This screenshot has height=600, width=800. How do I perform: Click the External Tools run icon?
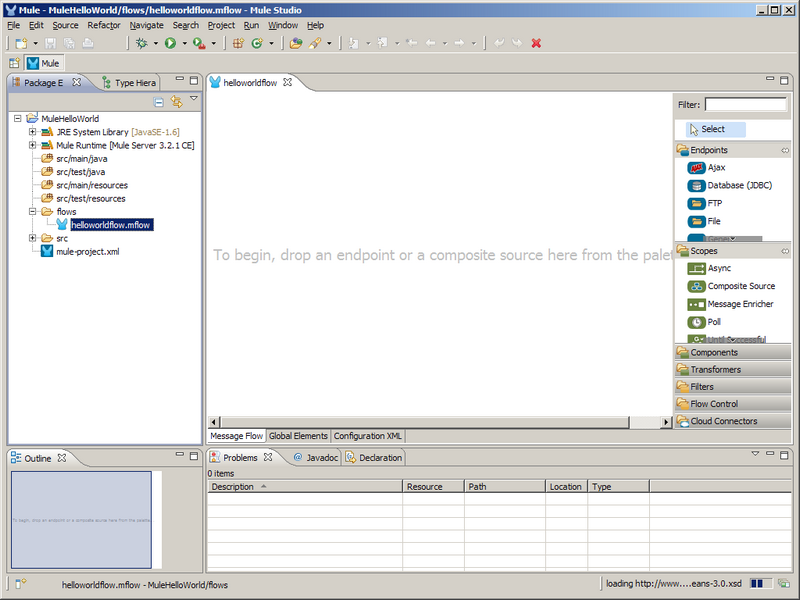199,43
